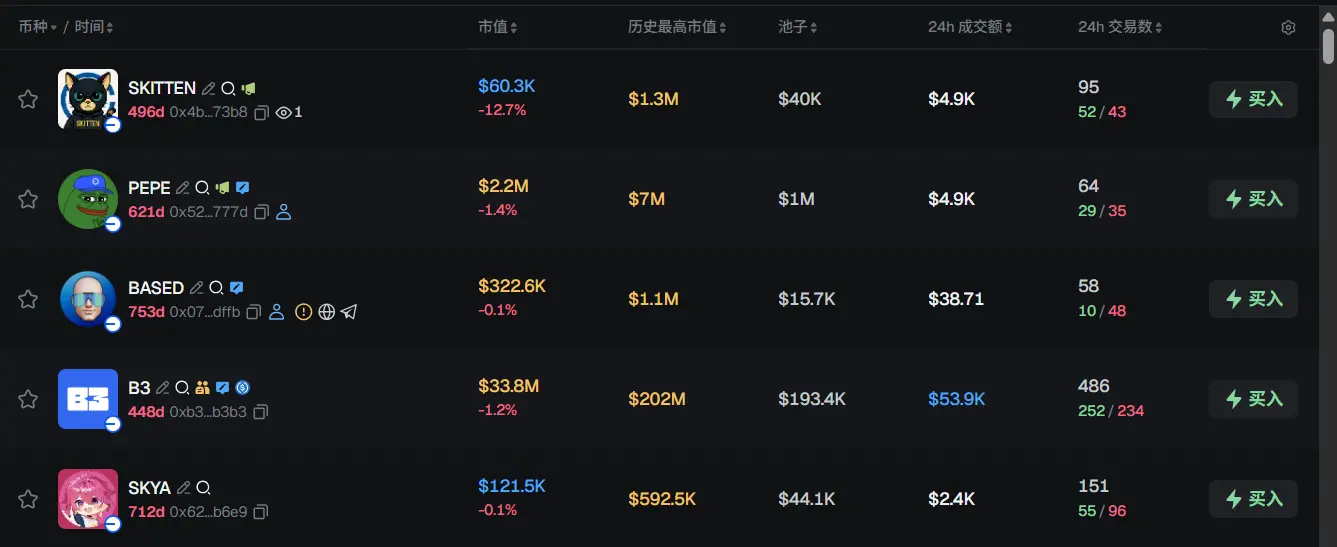
Task: Sort by 池子 column header
Action: (797, 27)
